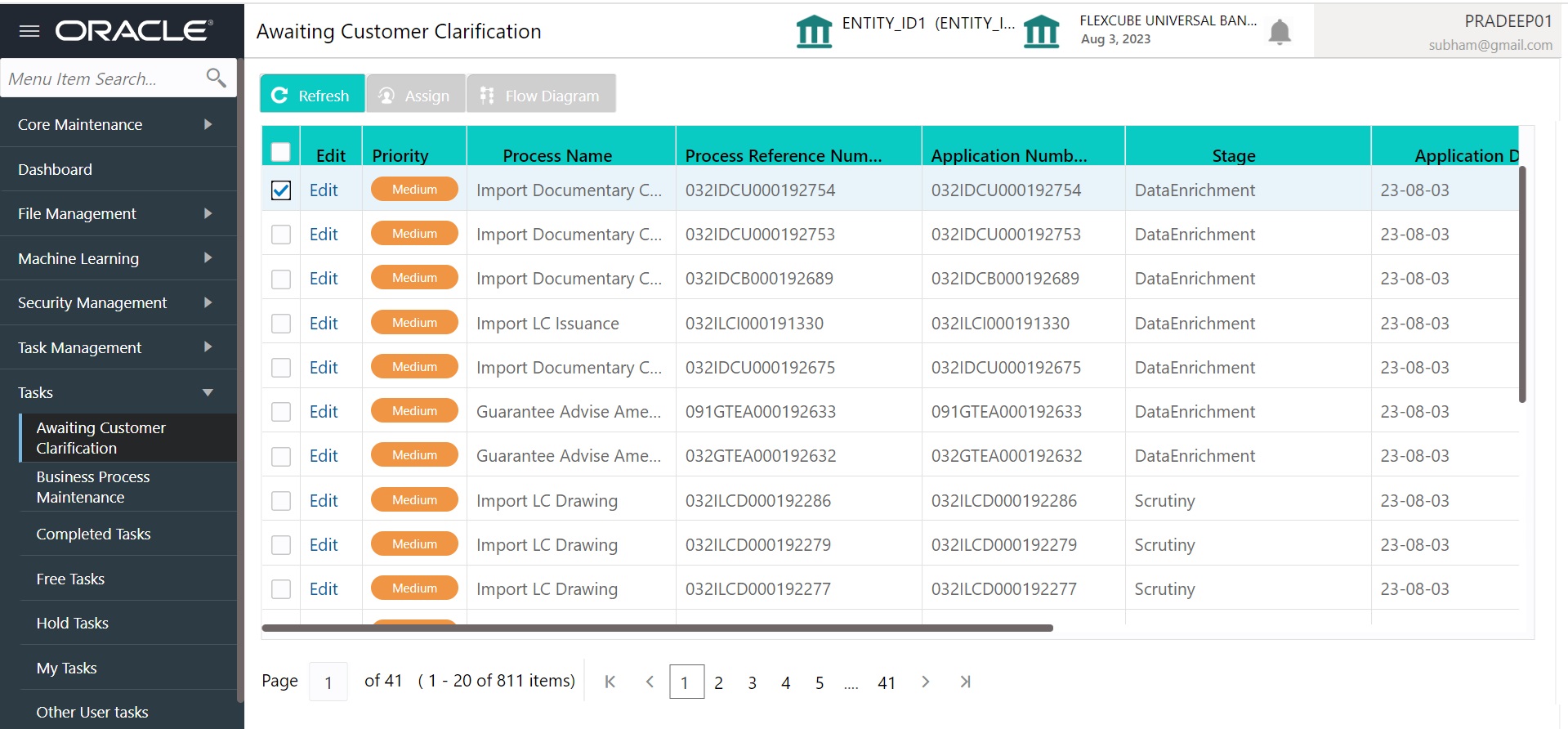Image resolution: width=1568 pixels, height=729 pixels.
Task: Uncheck the row 032IDCU000192754 checkbox
Action: point(280,190)
